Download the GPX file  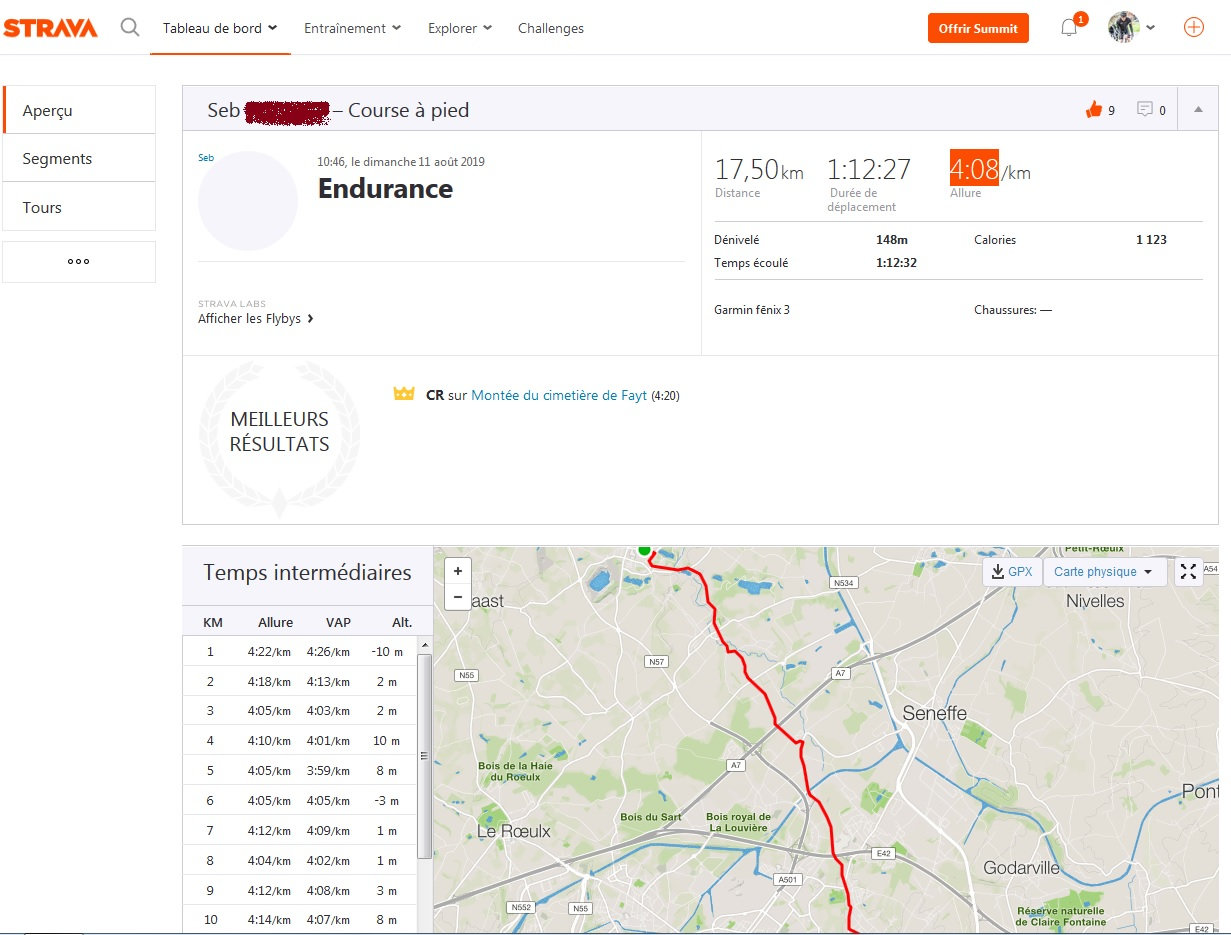[x=1012, y=572]
